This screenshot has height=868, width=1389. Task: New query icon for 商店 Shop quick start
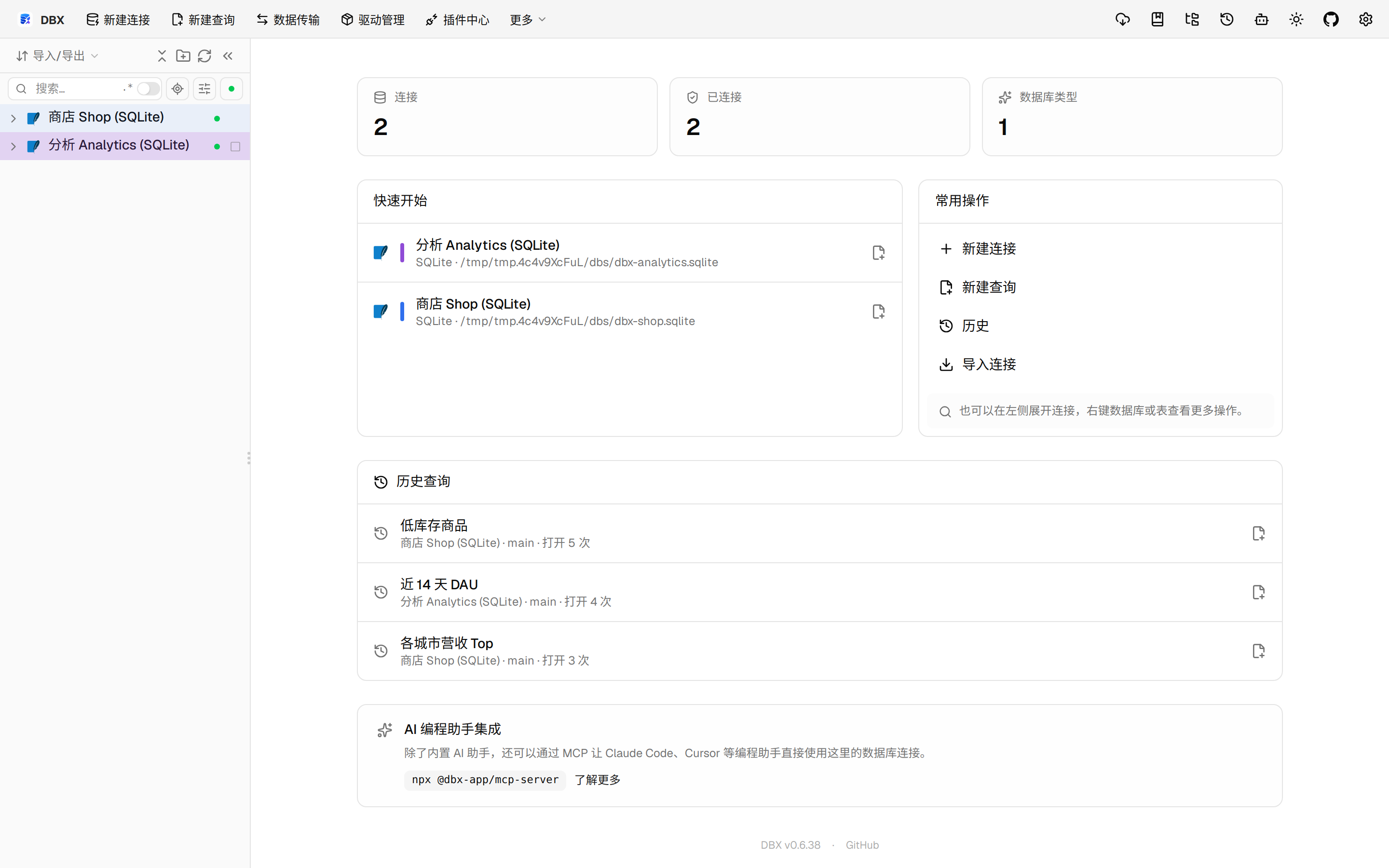[x=878, y=312]
